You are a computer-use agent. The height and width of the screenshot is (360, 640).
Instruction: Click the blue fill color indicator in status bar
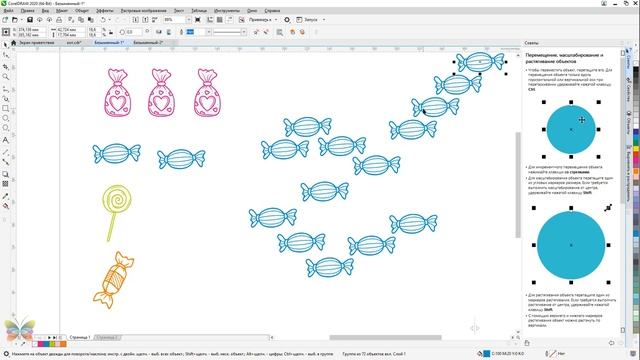point(487,353)
